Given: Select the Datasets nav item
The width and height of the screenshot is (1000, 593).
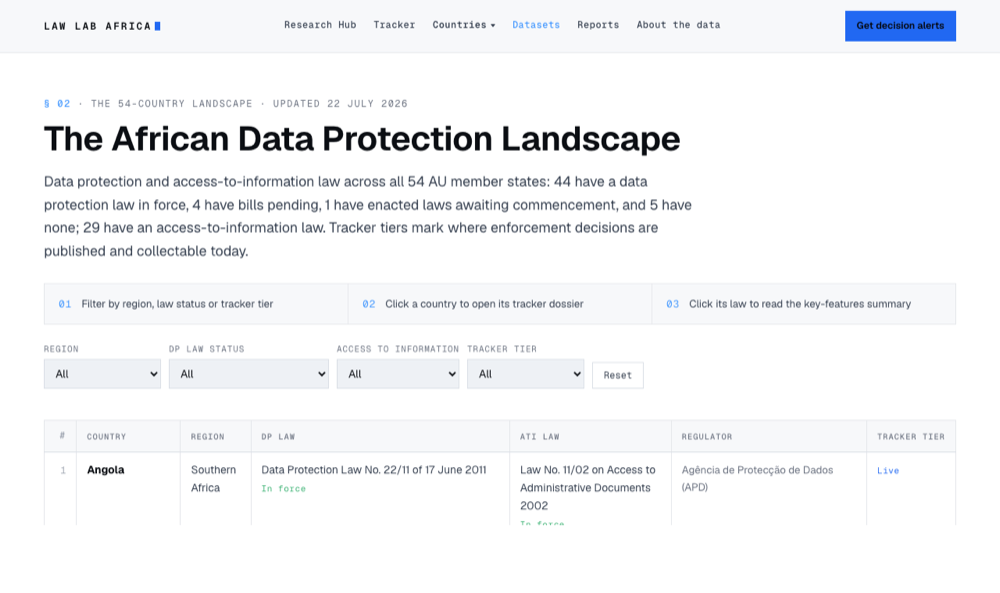Looking at the screenshot, I should click(x=536, y=25).
